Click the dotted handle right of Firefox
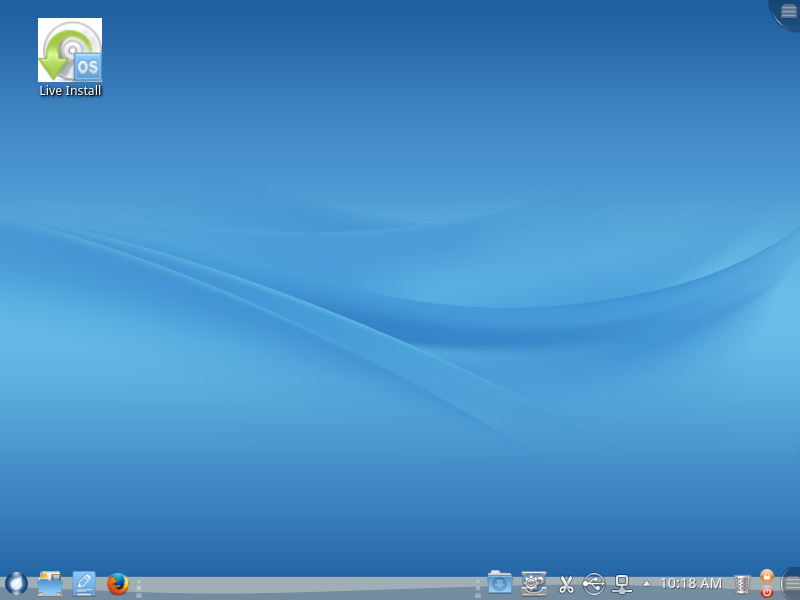This screenshot has width=800, height=600. click(x=139, y=587)
